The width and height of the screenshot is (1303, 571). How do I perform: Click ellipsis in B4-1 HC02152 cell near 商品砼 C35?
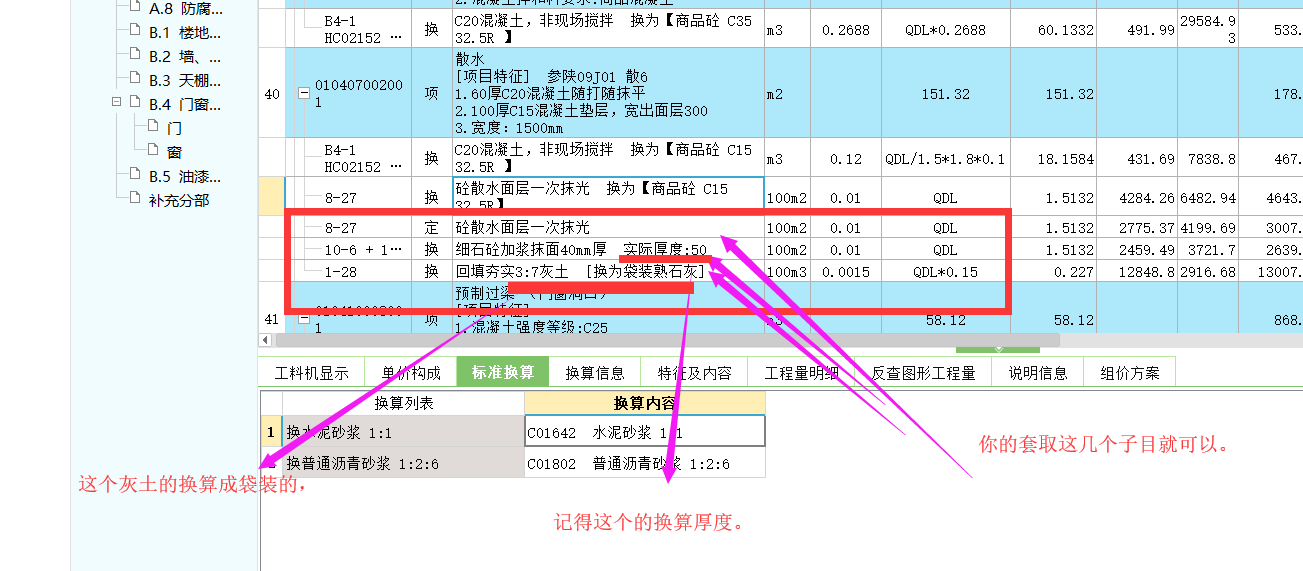(x=394, y=37)
